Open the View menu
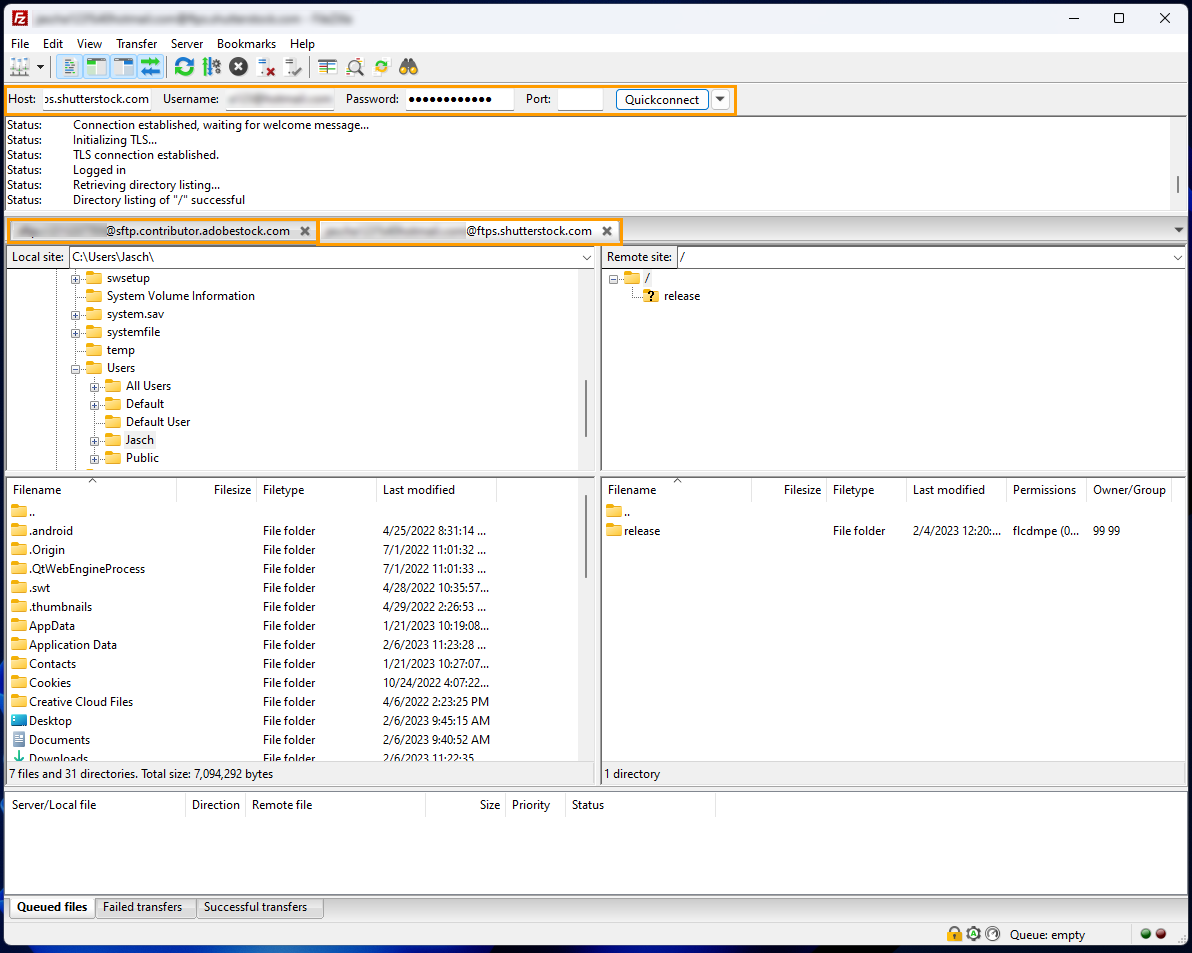 [x=89, y=43]
